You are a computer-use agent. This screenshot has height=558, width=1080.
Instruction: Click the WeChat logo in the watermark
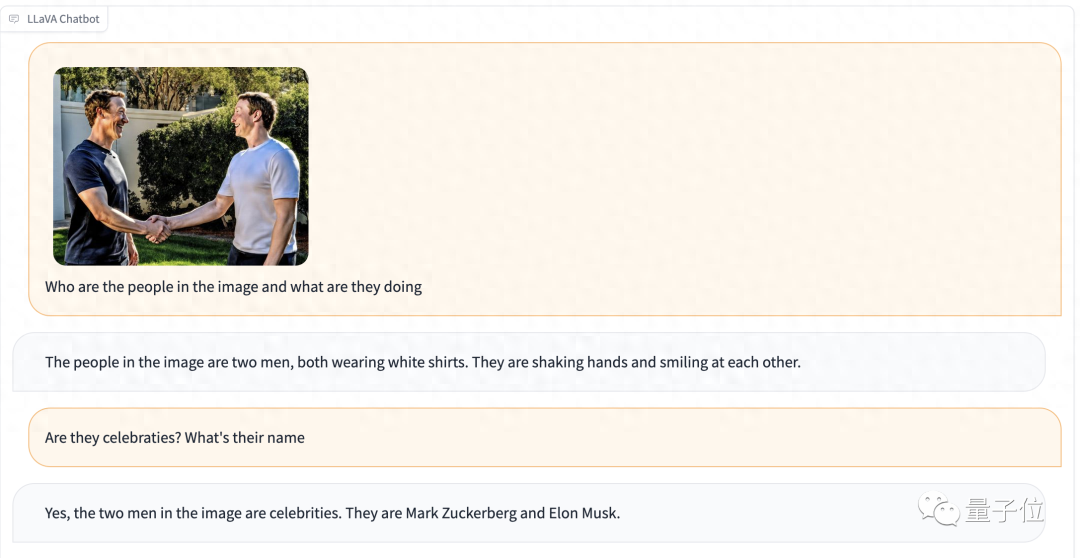[x=940, y=511]
